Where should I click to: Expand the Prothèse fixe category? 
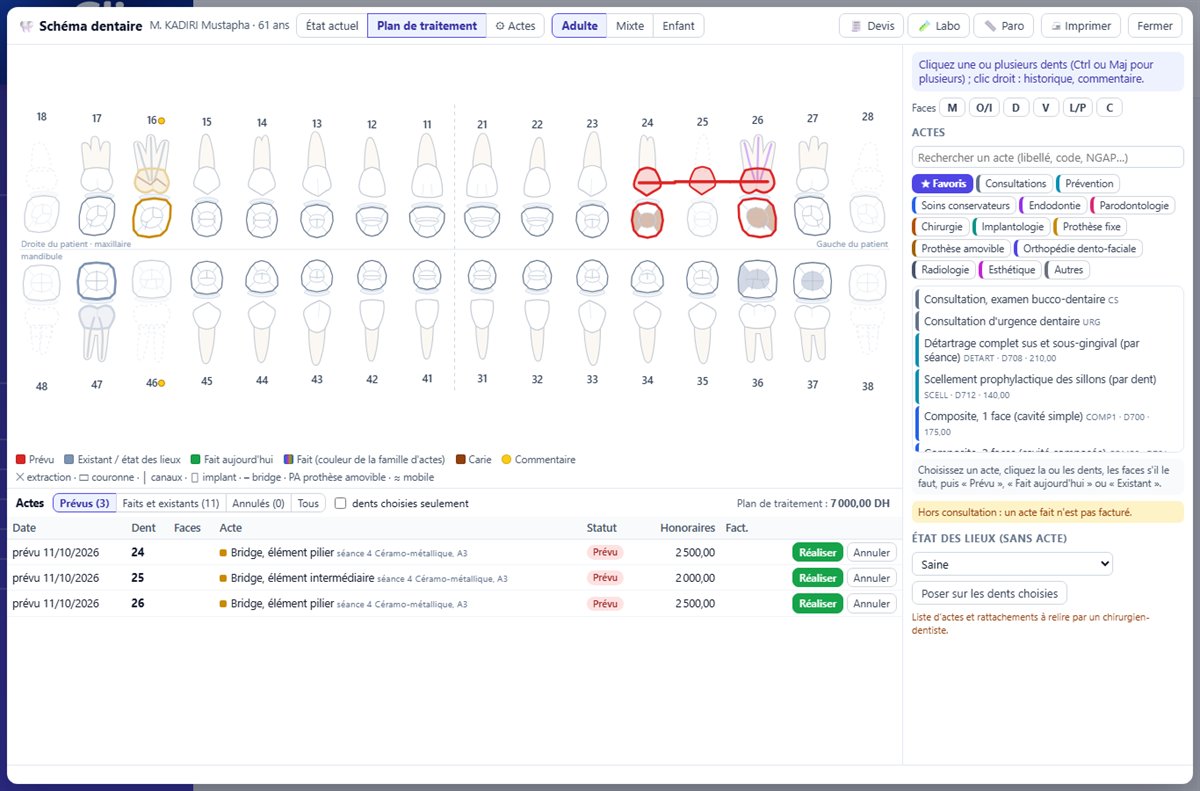click(x=1091, y=227)
